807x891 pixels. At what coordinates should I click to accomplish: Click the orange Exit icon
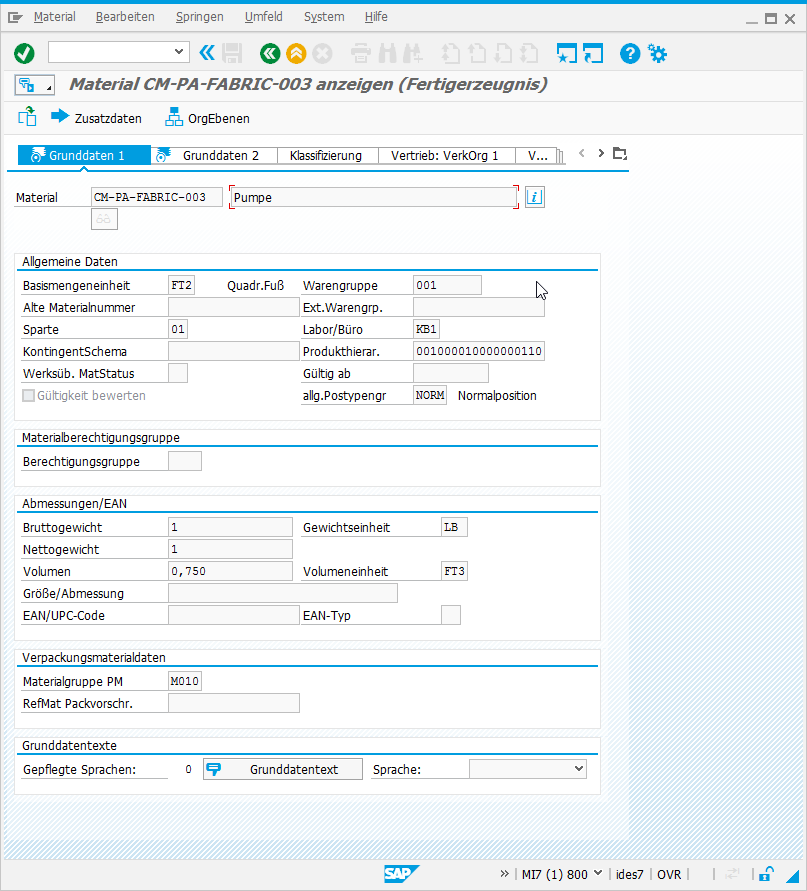296,53
